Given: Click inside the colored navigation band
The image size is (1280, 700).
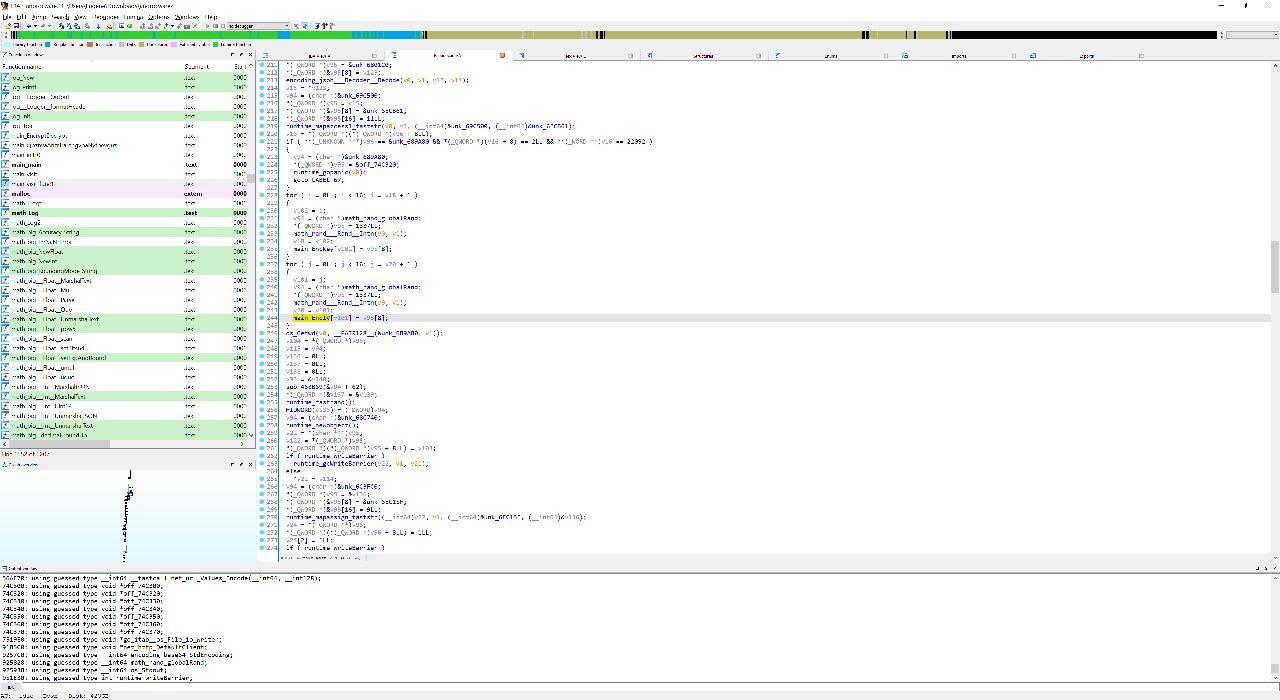Looking at the screenshot, I should tap(640, 34).
